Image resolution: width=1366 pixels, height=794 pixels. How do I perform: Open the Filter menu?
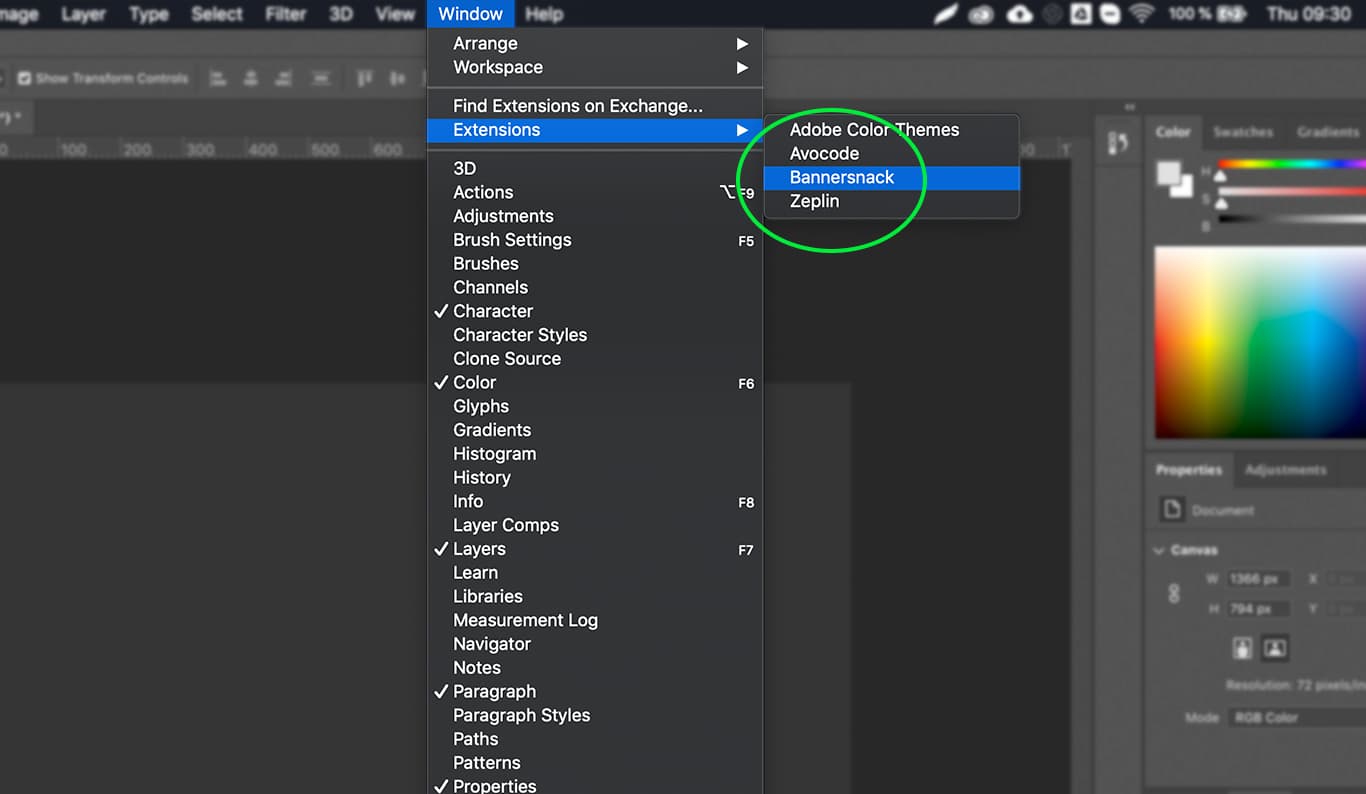pos(285,14)
